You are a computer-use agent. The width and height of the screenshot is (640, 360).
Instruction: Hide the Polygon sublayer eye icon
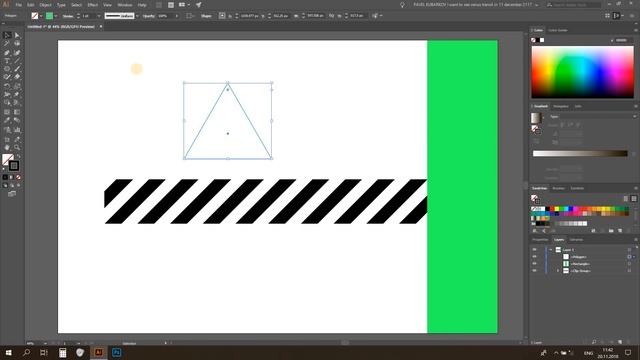pyautogui.click(x=534, y=257)
